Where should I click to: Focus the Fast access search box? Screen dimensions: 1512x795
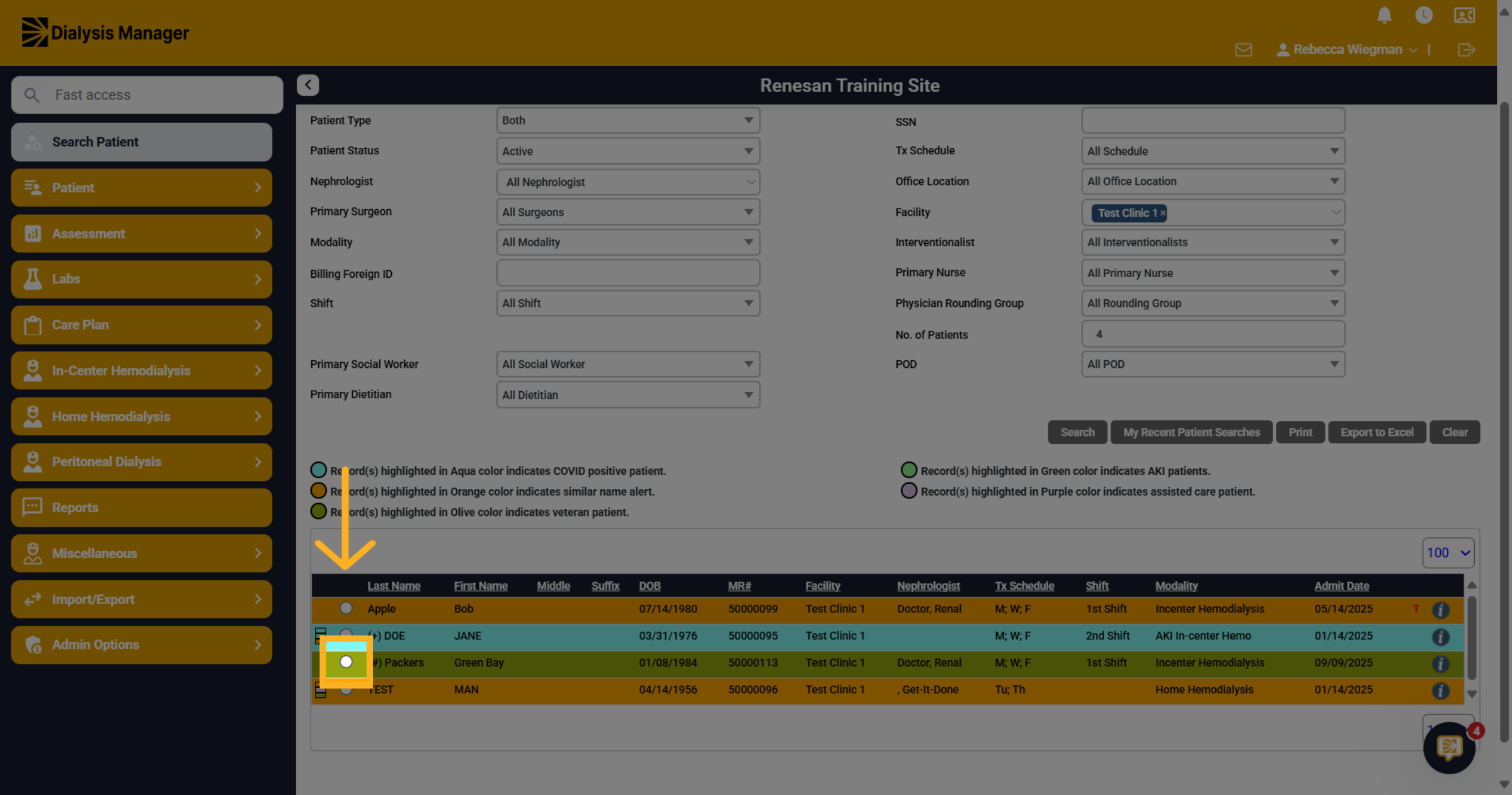pyautogui.click(x=147, y=95)
